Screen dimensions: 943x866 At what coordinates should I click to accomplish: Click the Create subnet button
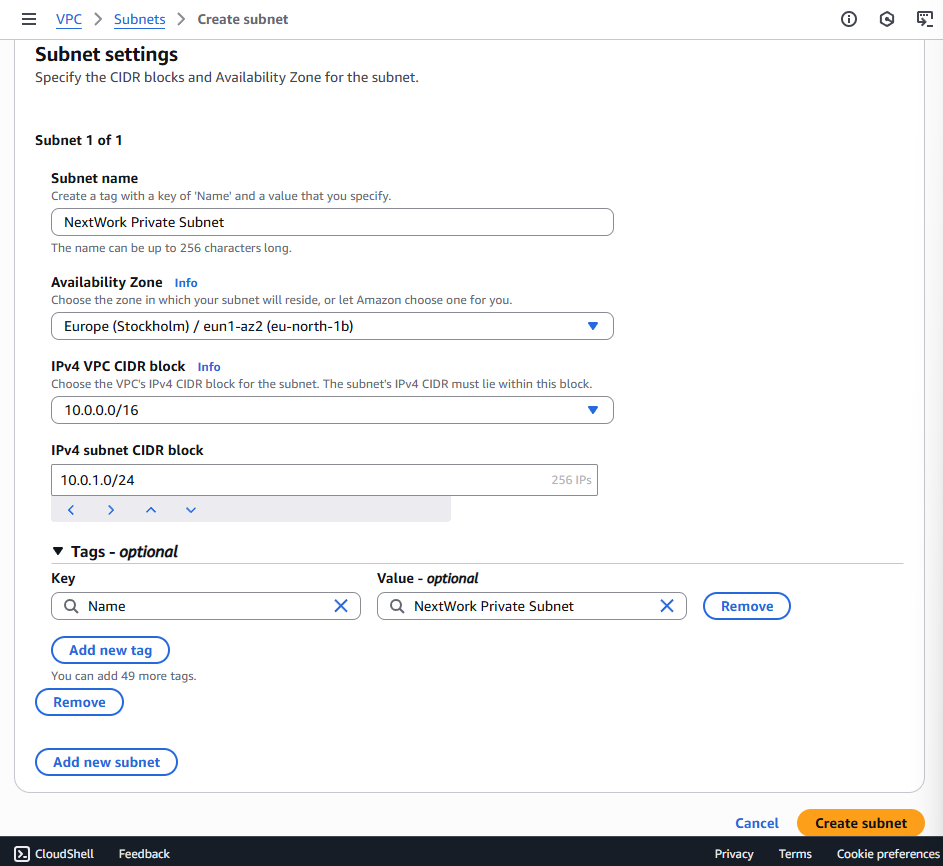click(860, 823)
